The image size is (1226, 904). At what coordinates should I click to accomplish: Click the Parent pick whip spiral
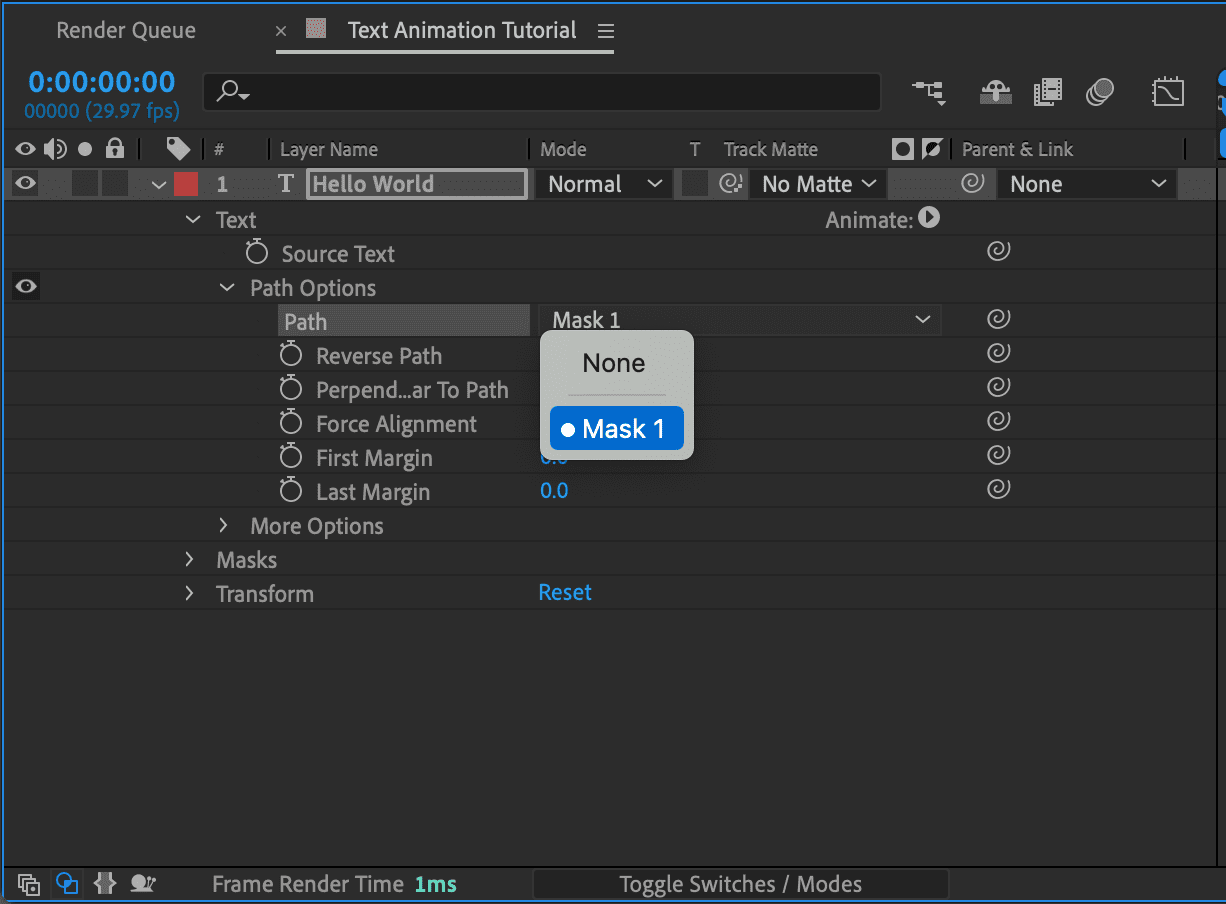(972, 183)
